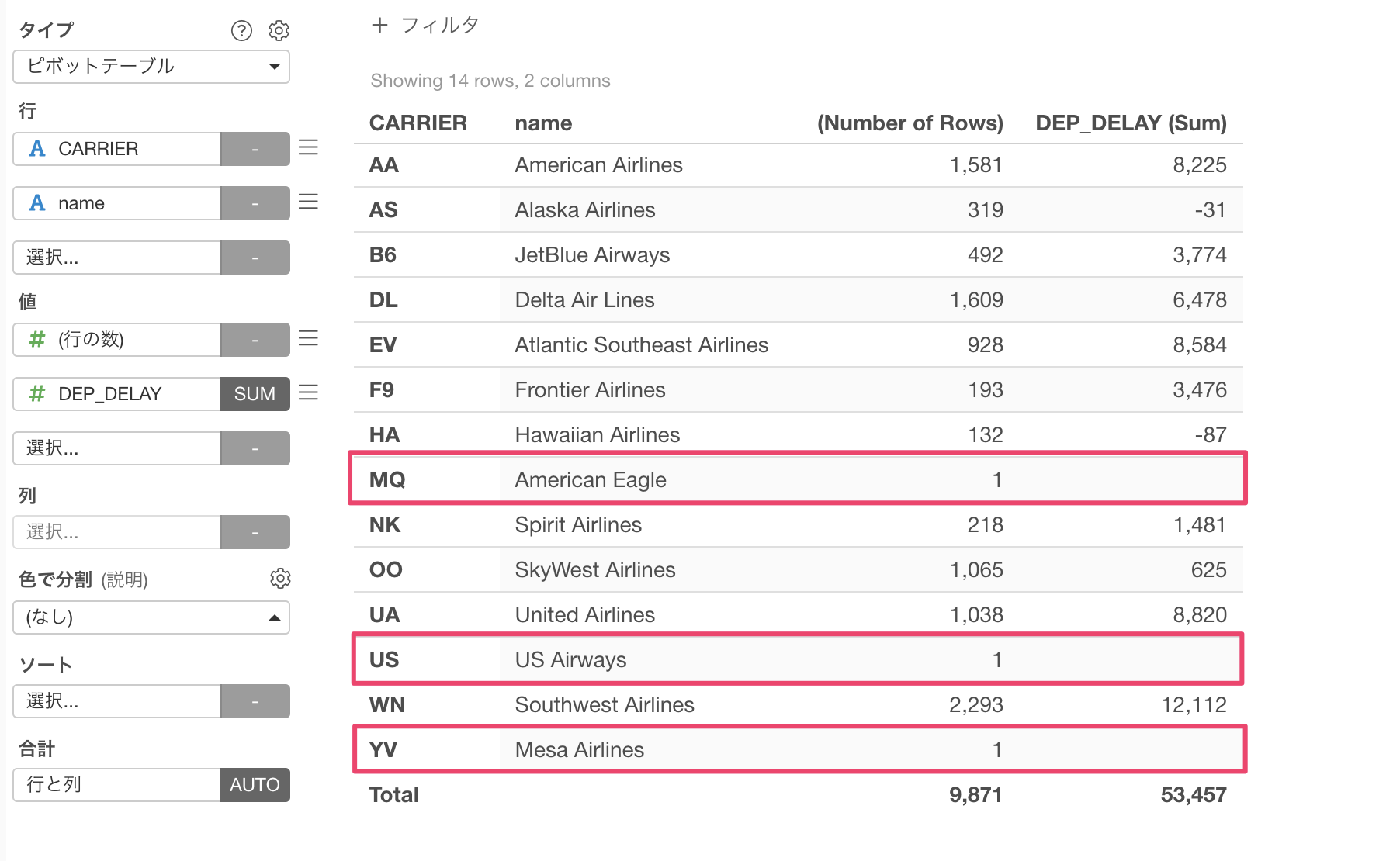Image resolution: width=1400 pixels, height=861 pixels.
Task: Click the name column header
Action: tap(543, 123)
